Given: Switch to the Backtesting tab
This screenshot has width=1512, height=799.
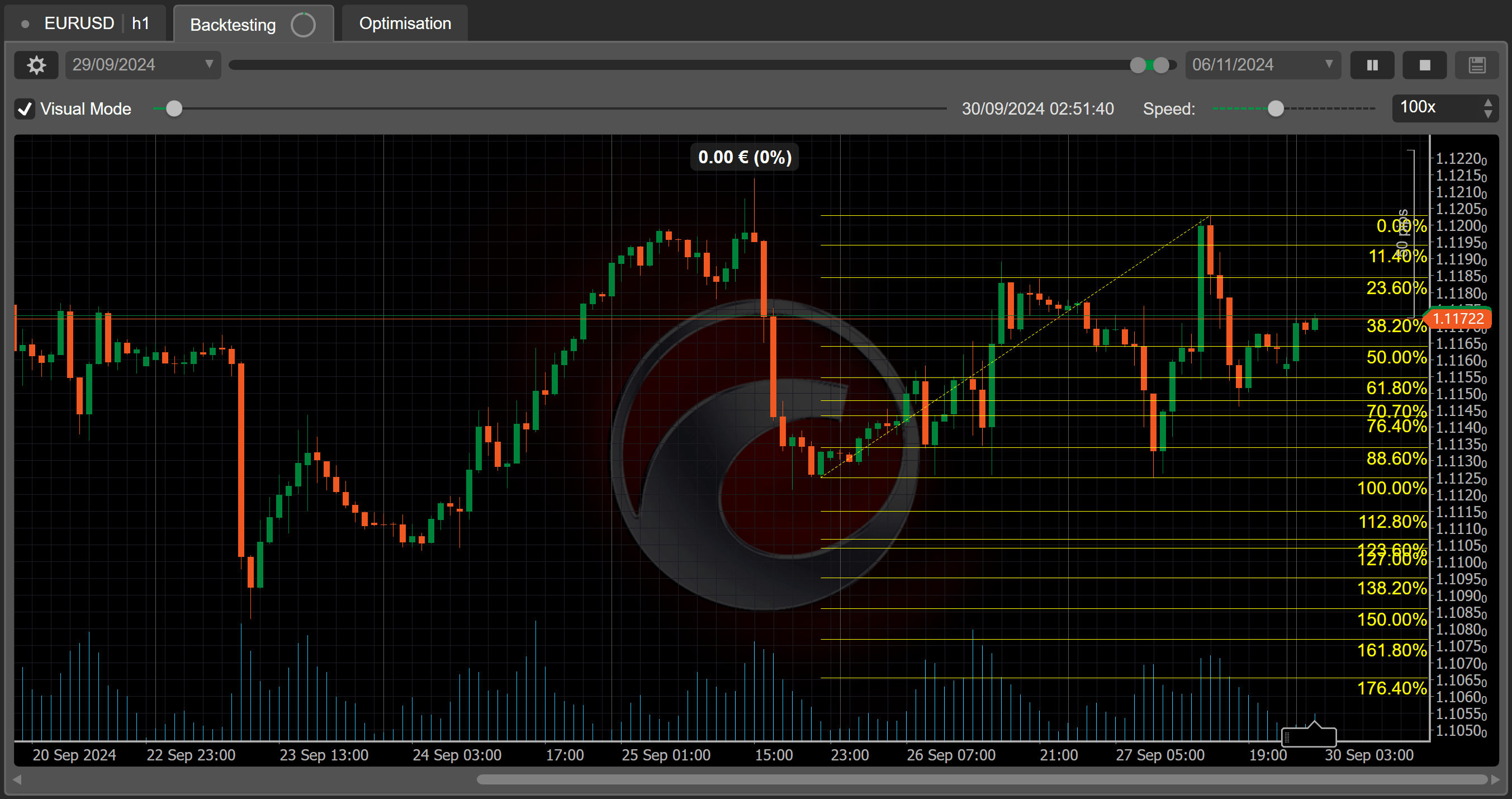Looking at the screenshot, I should [x=254, y=24].
